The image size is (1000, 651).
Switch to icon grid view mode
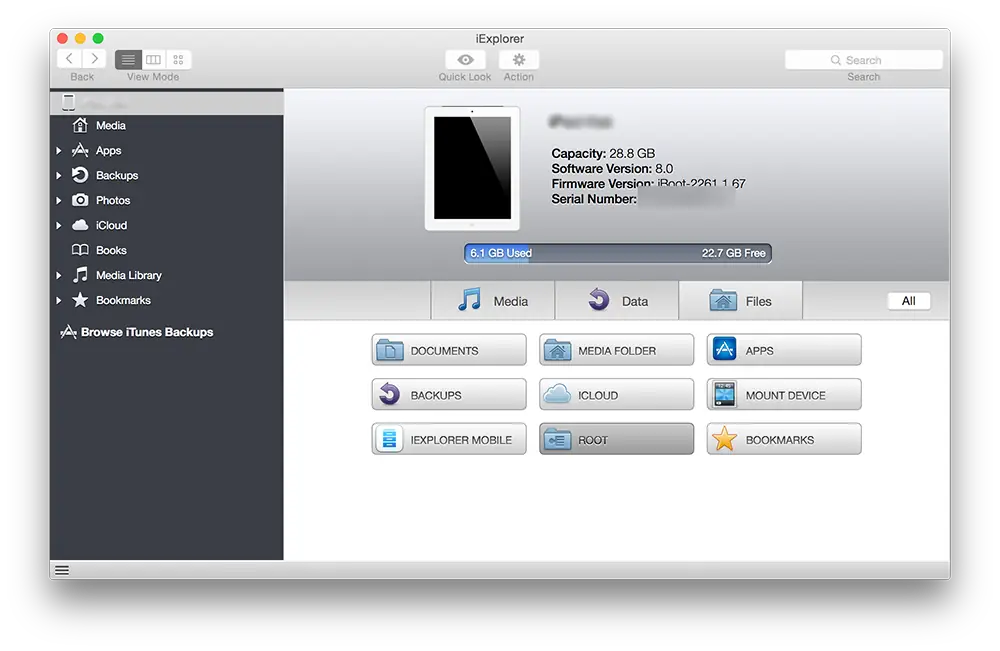click(179, 59)
